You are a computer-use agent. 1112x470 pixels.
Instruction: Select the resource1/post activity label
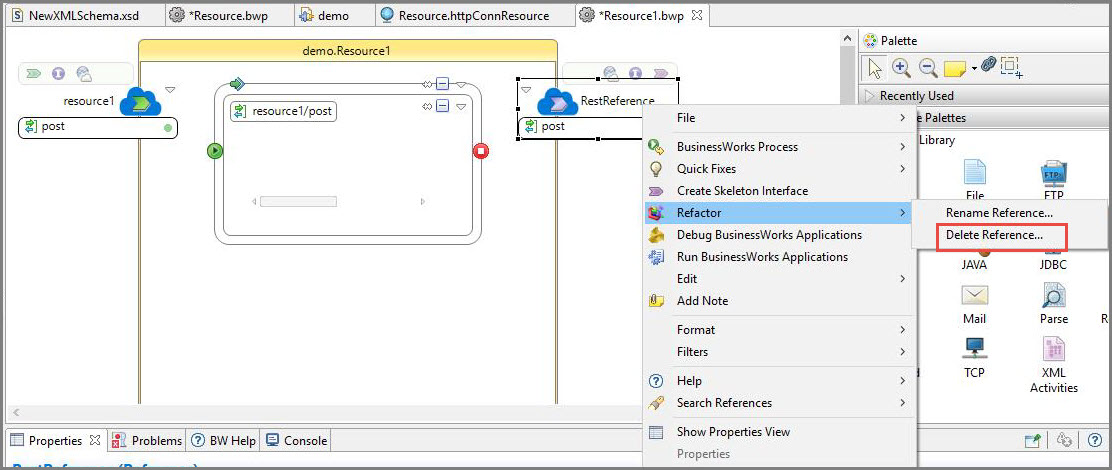284,111
